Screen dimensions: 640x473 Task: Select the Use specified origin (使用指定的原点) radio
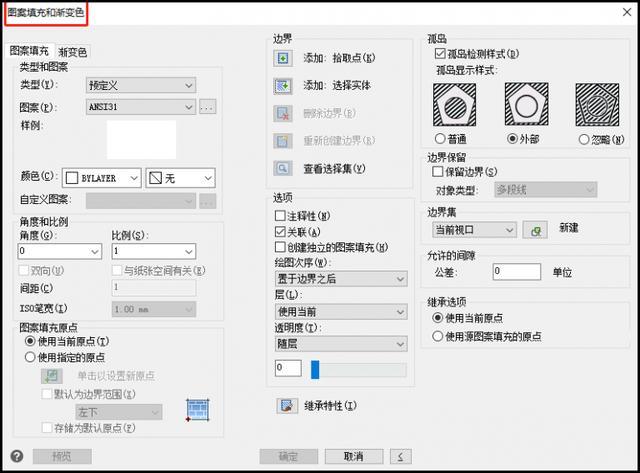(30, 356)
